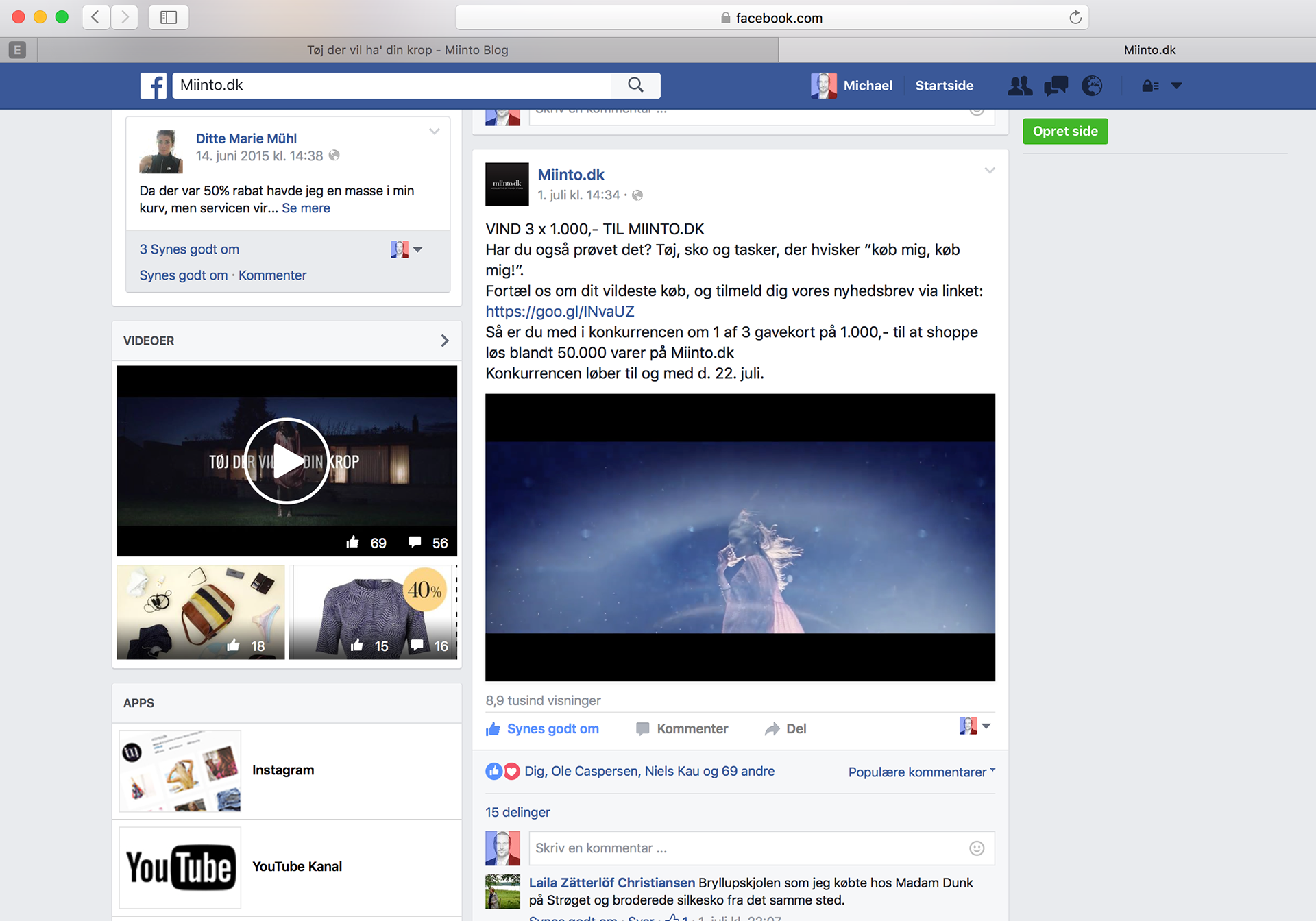
Task: Click the post privacy globe icon
Action: (x=637, y=195)
